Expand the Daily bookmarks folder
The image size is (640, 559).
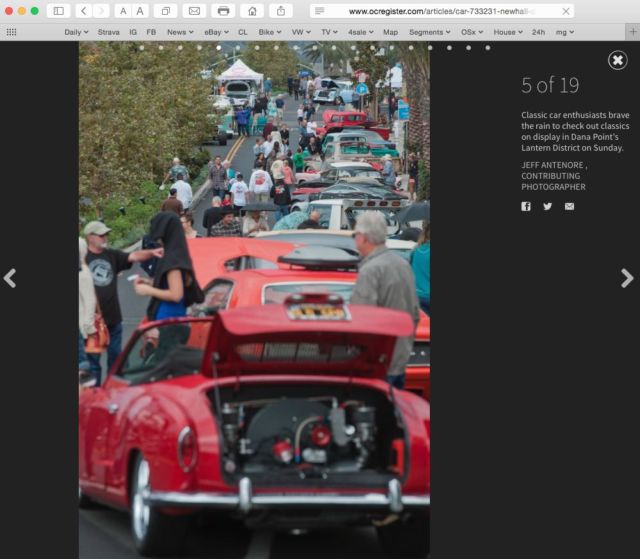77,32
